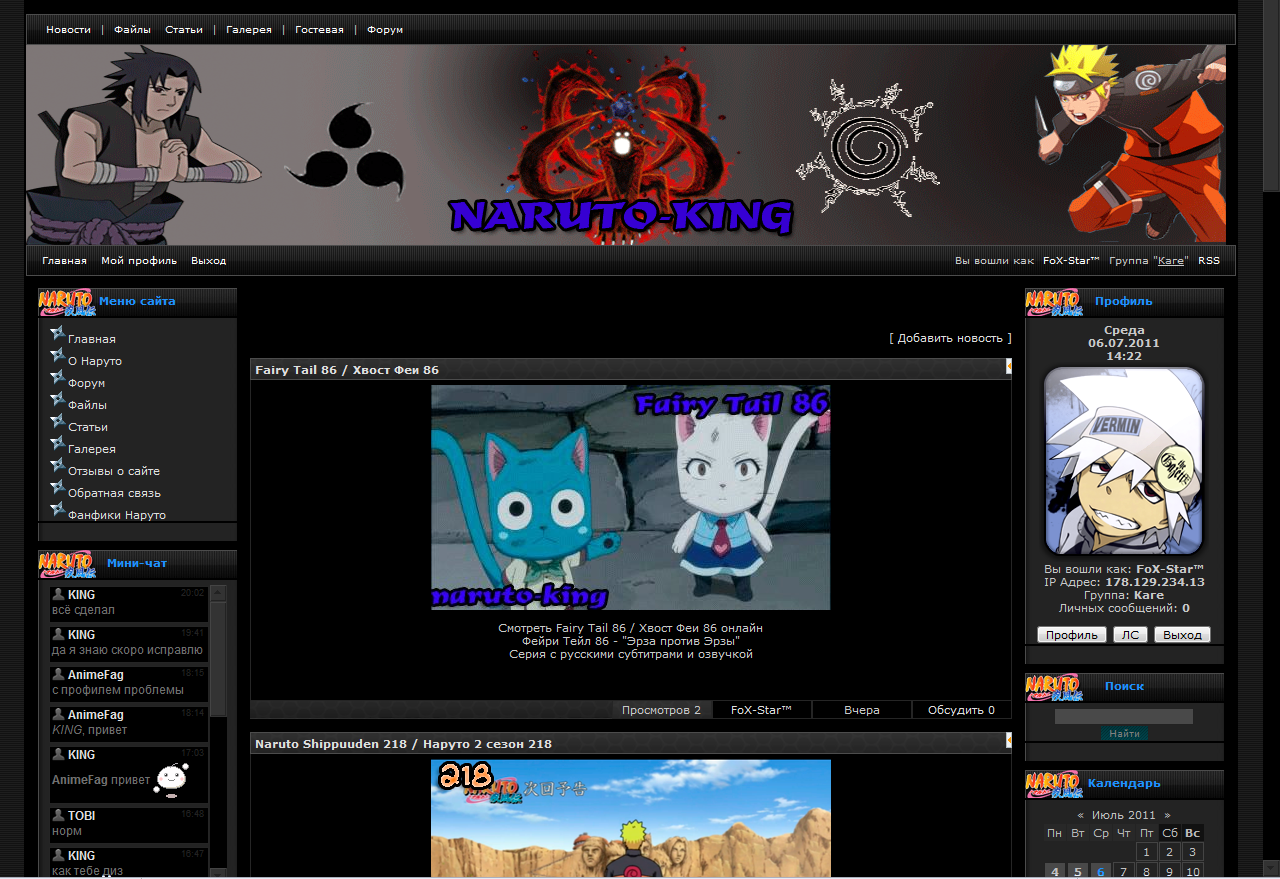
Task: Focus the search input field
Action: click(x=1124, y=717)
